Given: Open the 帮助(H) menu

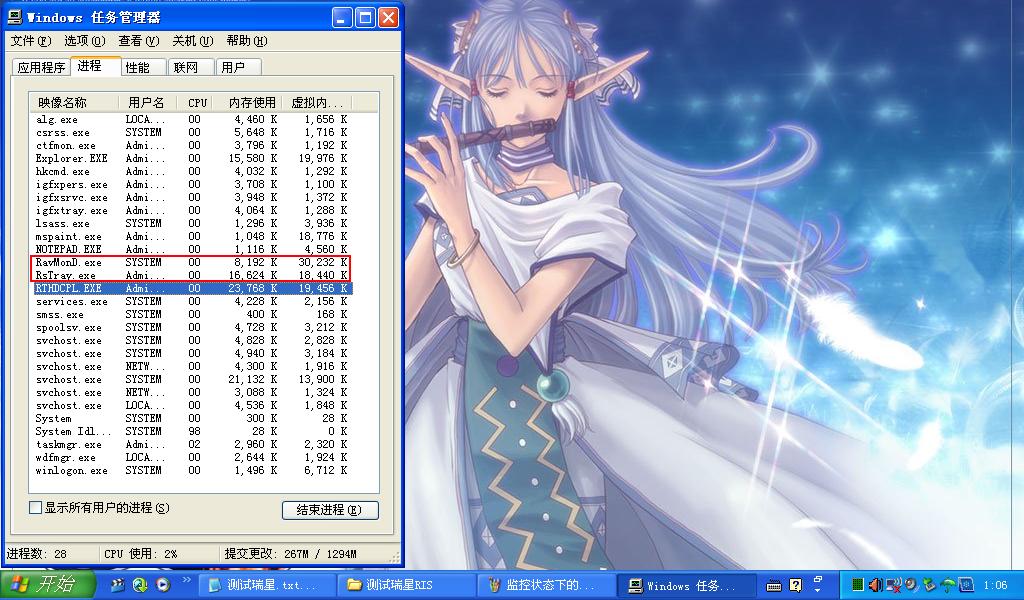Looking at the screenshot, I should (247, 41).
